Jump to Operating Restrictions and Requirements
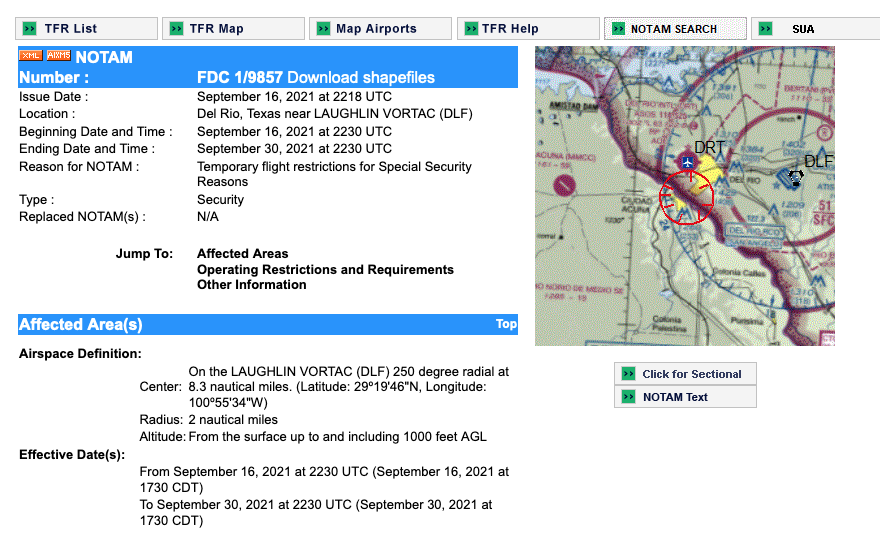The height and width of the screenshot is (545, 880). point(325,270)
